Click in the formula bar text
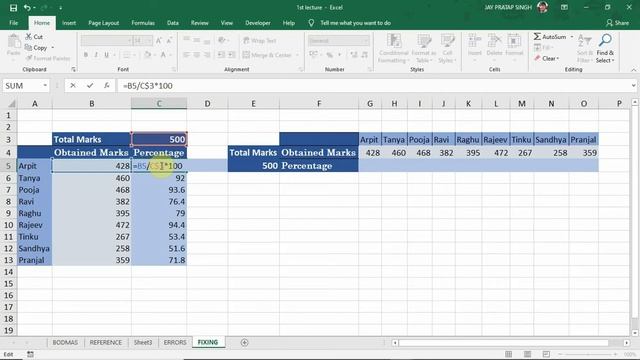The width and height of the screenshot is (640, 360). tap(148, 86)
